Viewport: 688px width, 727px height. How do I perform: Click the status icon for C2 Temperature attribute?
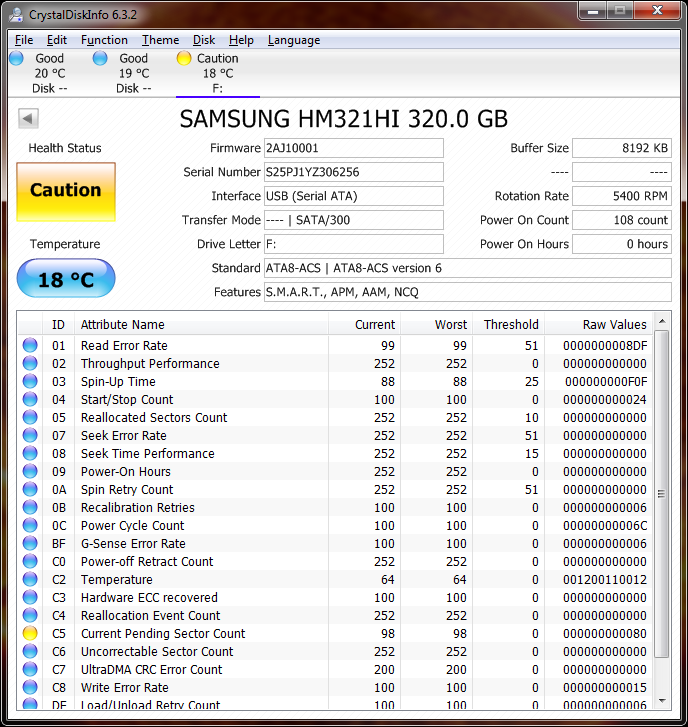pyautogui.click(x=30, y=580)
